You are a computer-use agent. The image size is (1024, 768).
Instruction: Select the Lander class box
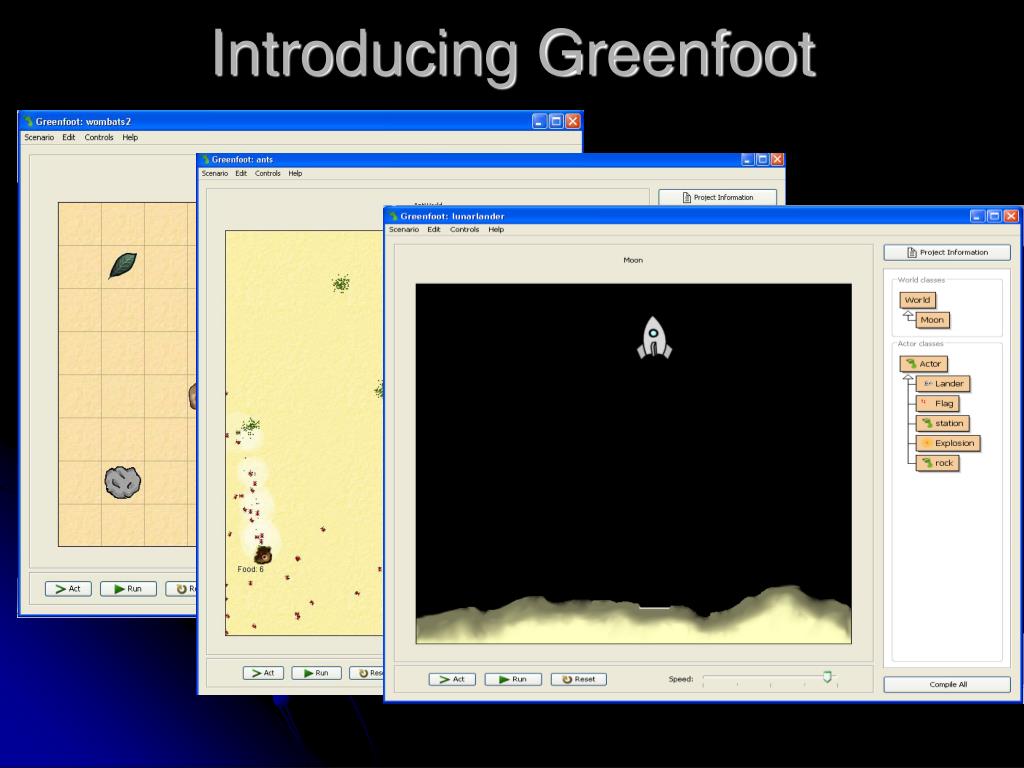tap(942, 383)
